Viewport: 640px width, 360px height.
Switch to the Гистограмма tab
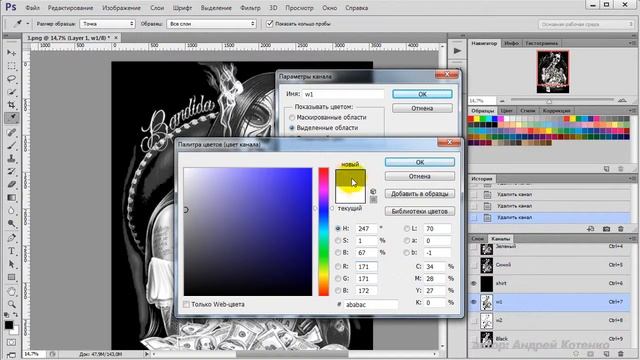542,43
